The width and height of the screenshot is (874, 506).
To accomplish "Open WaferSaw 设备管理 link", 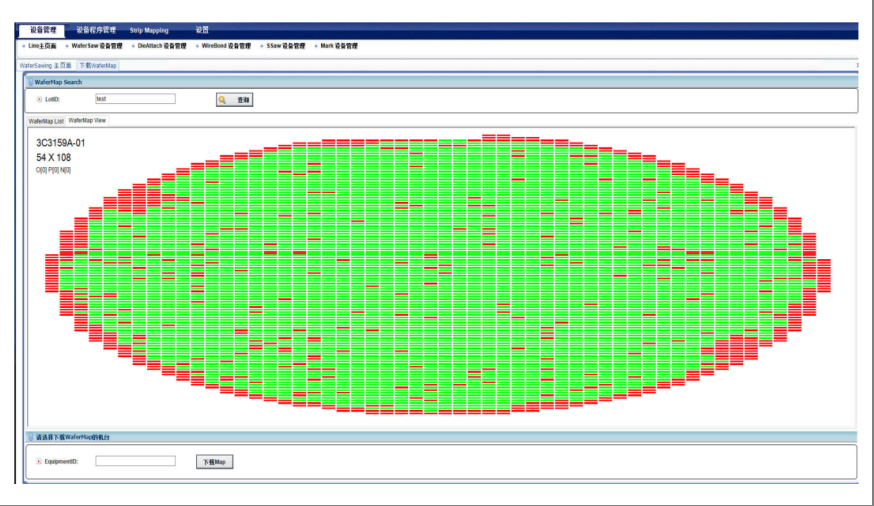I will click(96, 46).
